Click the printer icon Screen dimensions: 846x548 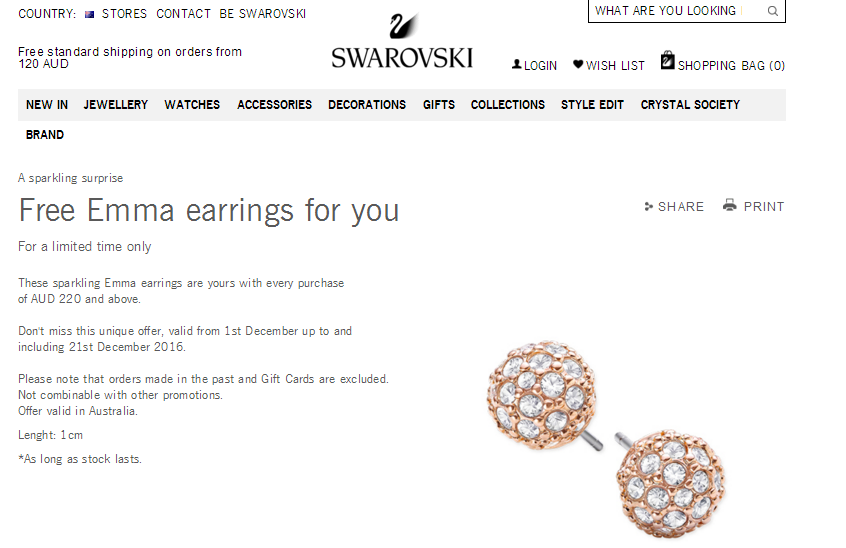(x=729, y=205)
